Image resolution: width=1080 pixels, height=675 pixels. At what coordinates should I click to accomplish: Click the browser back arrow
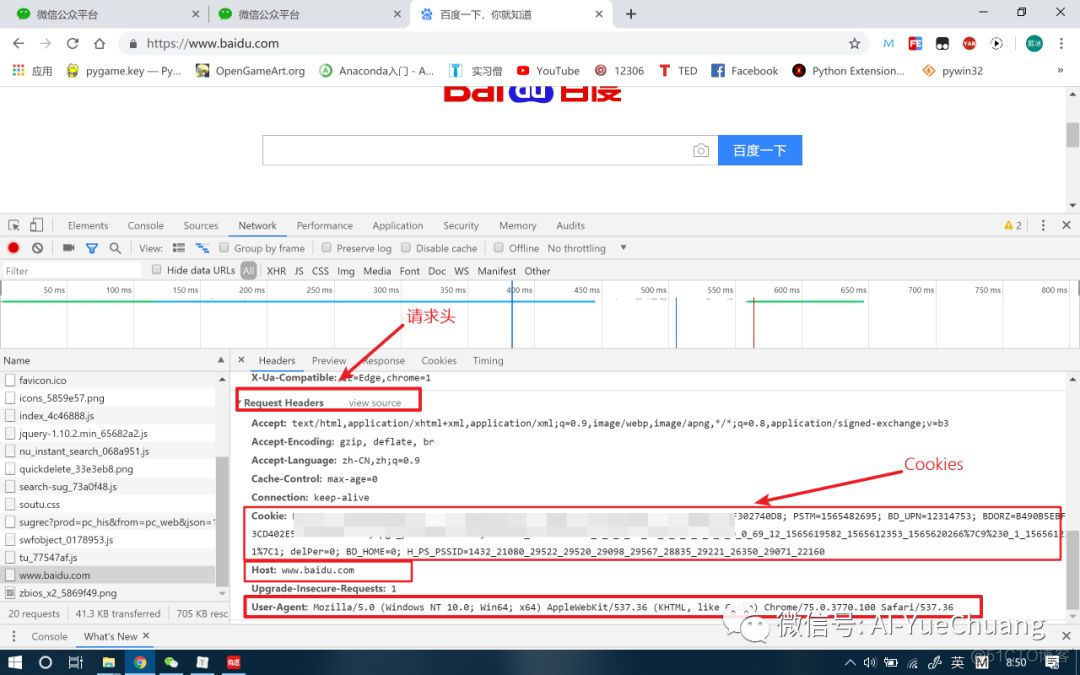[19, 43]
